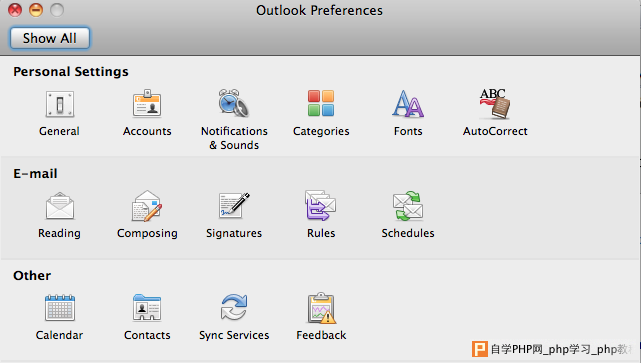Open AutoCorrect settings
This screenshot has width=641, height=363.
[x=495, y=103]
